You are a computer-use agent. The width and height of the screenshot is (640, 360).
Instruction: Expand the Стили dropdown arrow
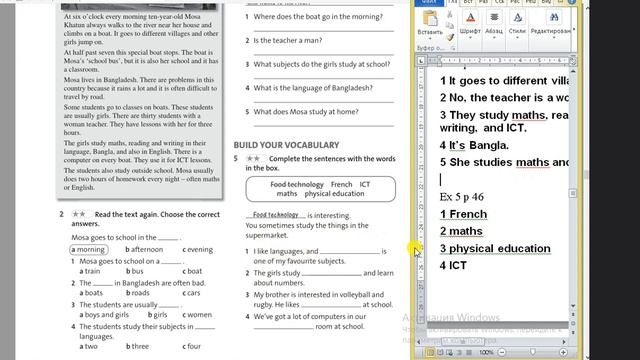517,38
